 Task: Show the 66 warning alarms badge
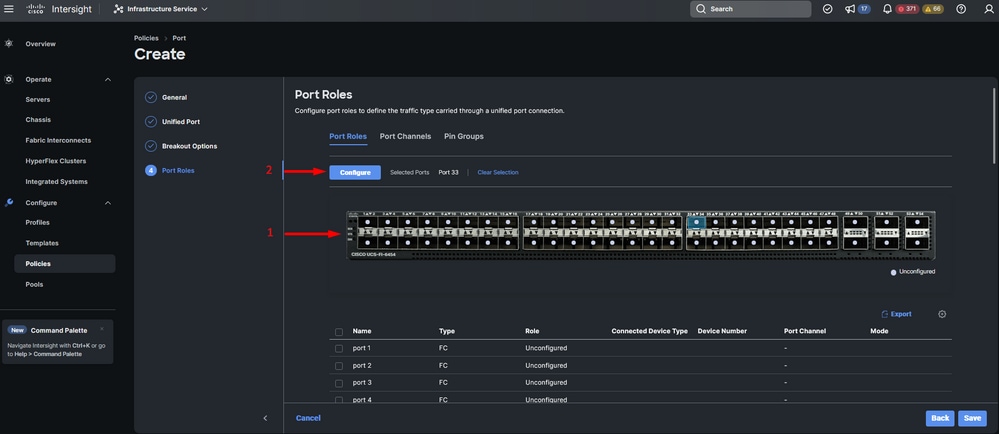[933, 9]
